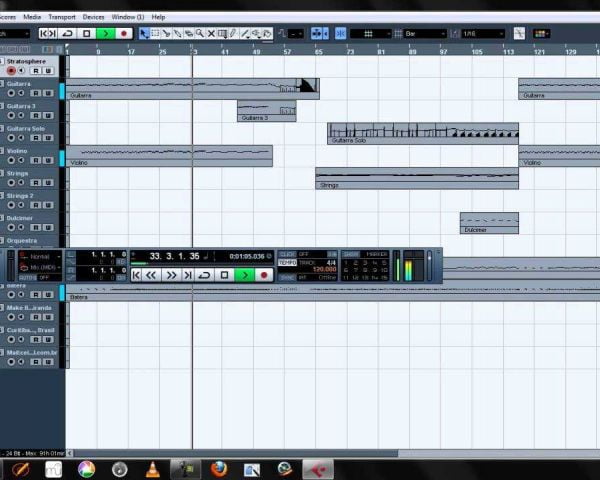Click SHOW markers button in transport
Viewport: 600px width, 480px height.
pyautogui.click(x=350, y=254)
